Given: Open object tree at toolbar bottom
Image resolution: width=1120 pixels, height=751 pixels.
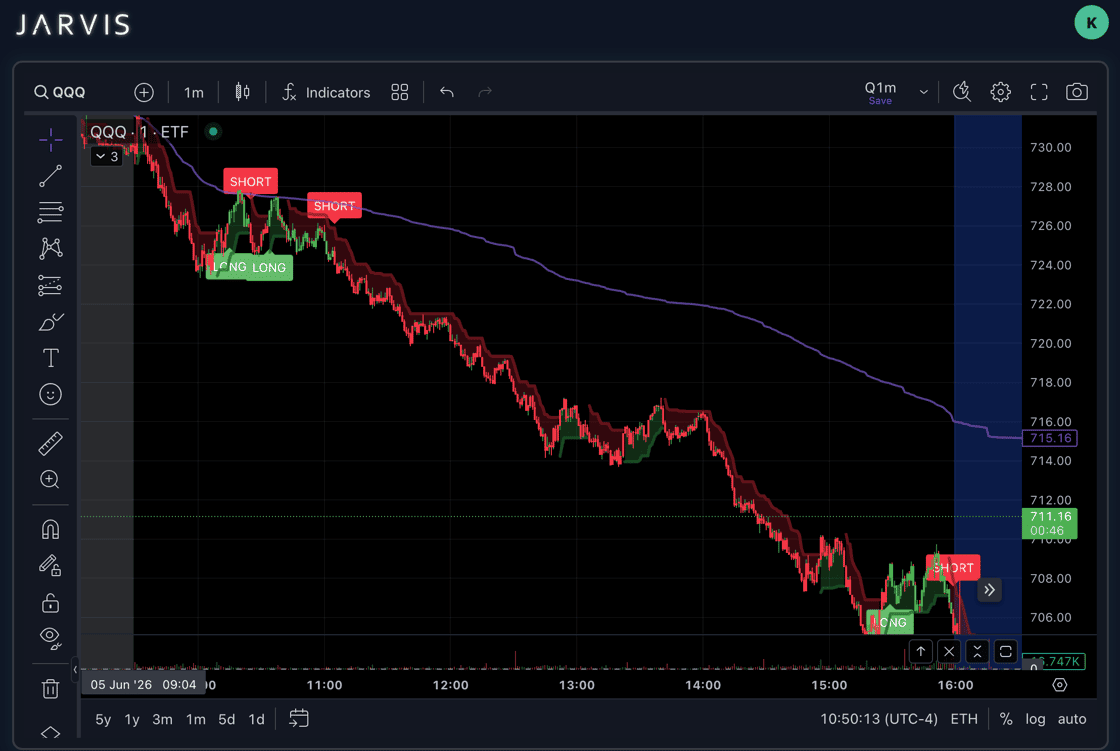Looking at the screenshot, I should 50,733.
